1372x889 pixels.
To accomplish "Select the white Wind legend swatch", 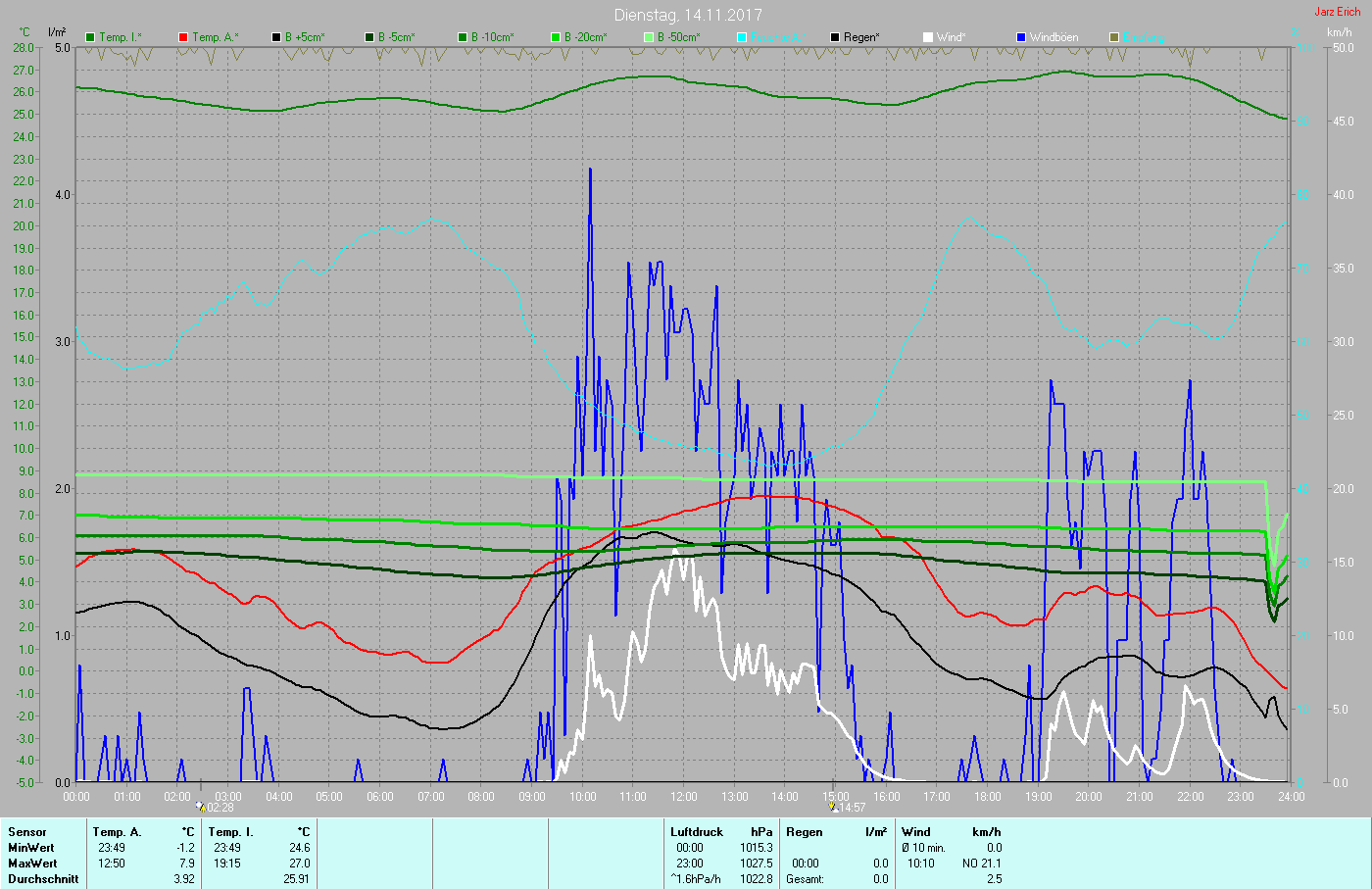I will 928,37.
